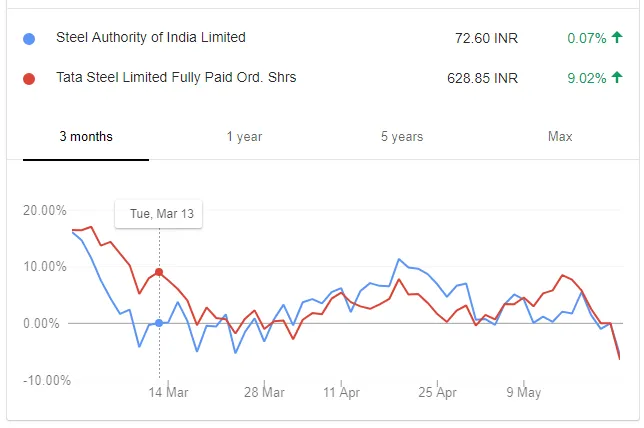
Task: Click the 25 Apr date label
Action: point(437,393)
